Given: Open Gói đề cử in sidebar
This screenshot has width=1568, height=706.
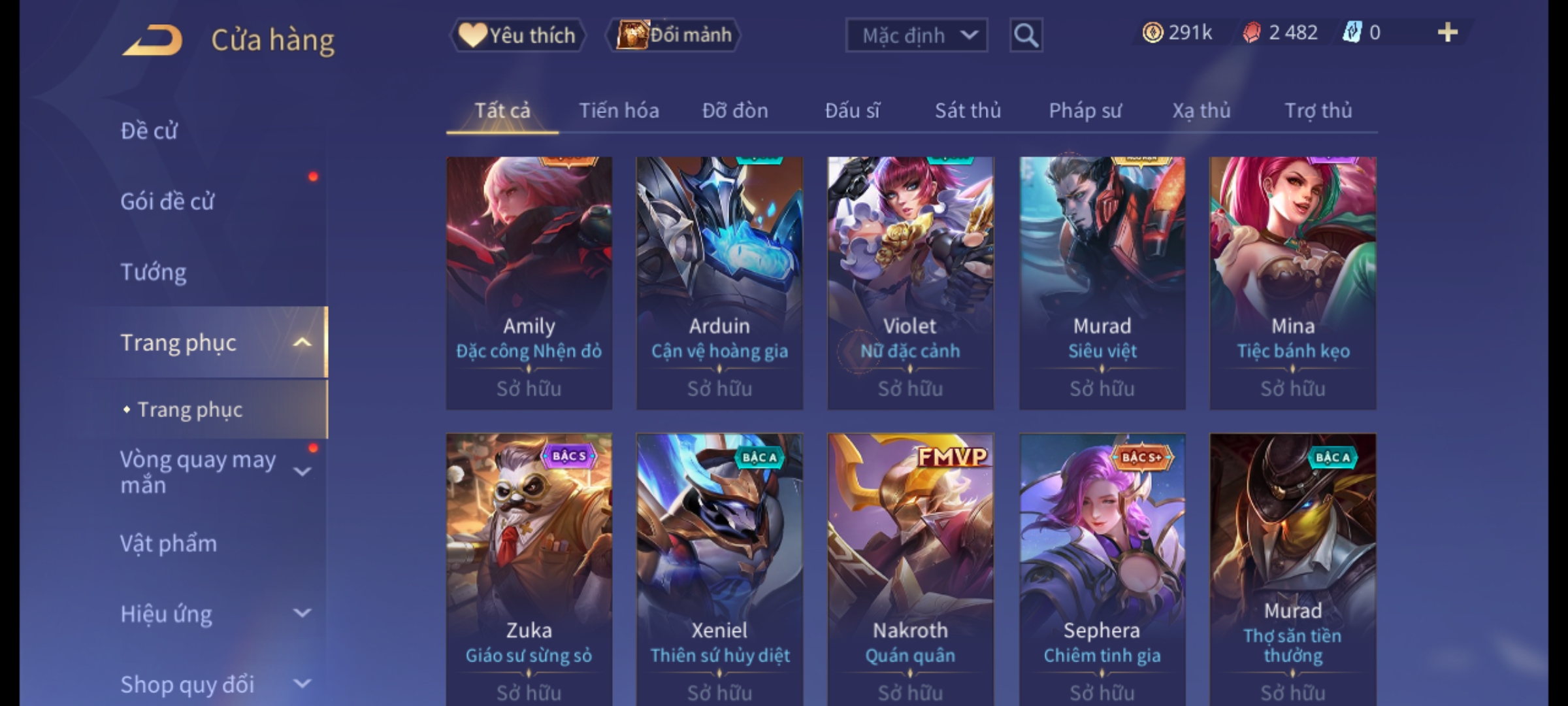Looking at the screenshot, I should [167, 201].
